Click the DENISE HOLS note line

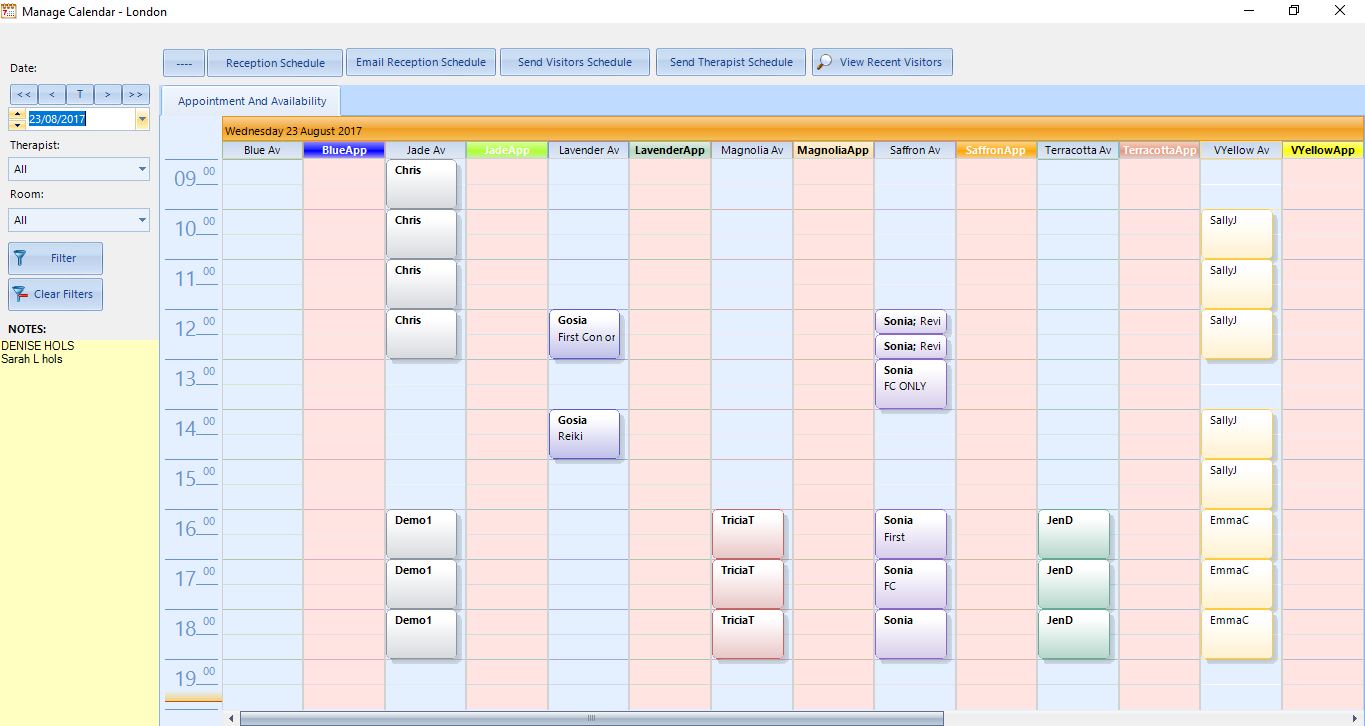(38, 346)
